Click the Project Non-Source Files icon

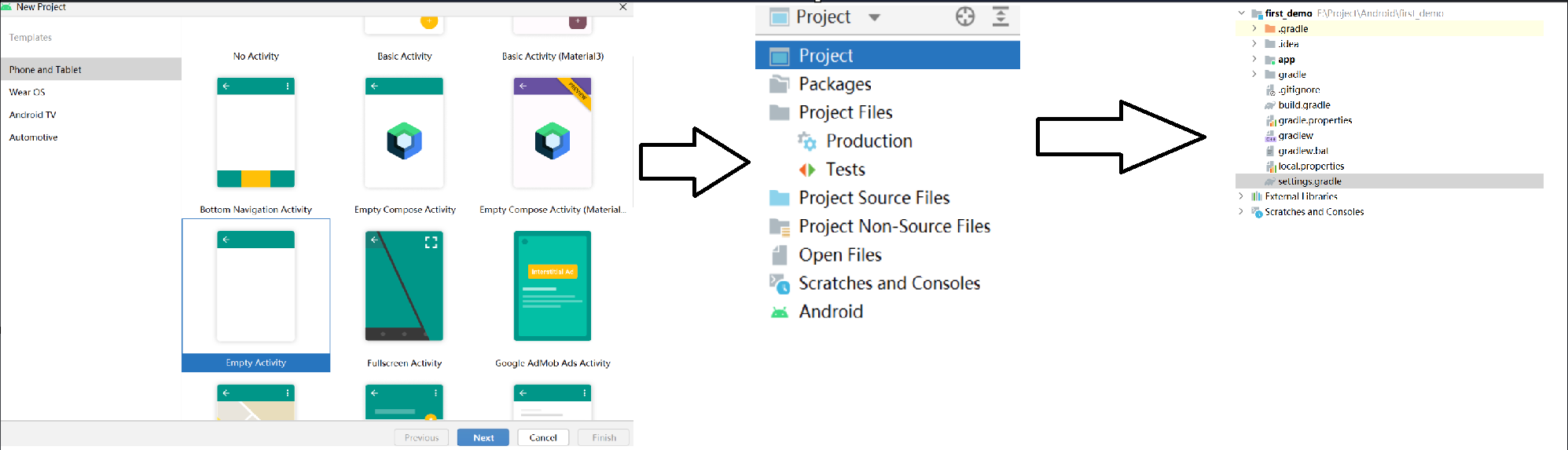point(780,227)
